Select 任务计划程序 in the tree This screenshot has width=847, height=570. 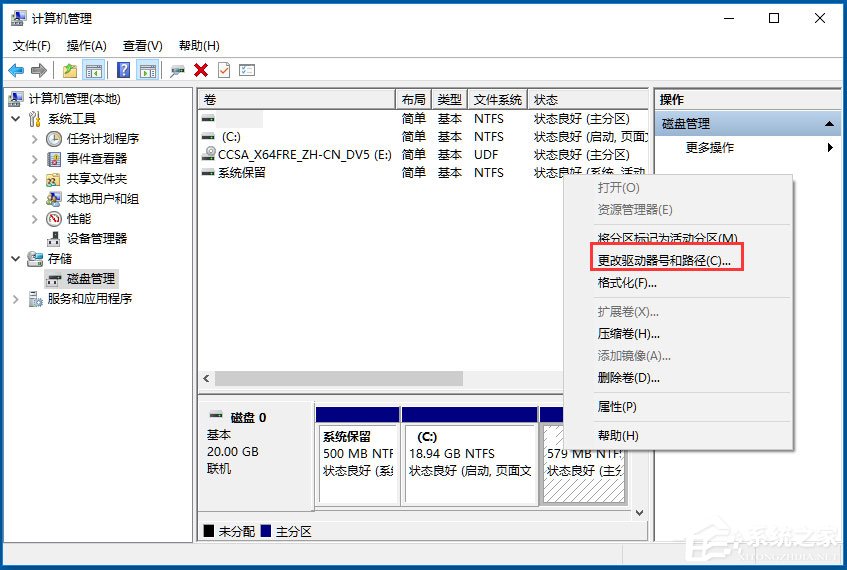pyautogui.click(x=102, y=138)
